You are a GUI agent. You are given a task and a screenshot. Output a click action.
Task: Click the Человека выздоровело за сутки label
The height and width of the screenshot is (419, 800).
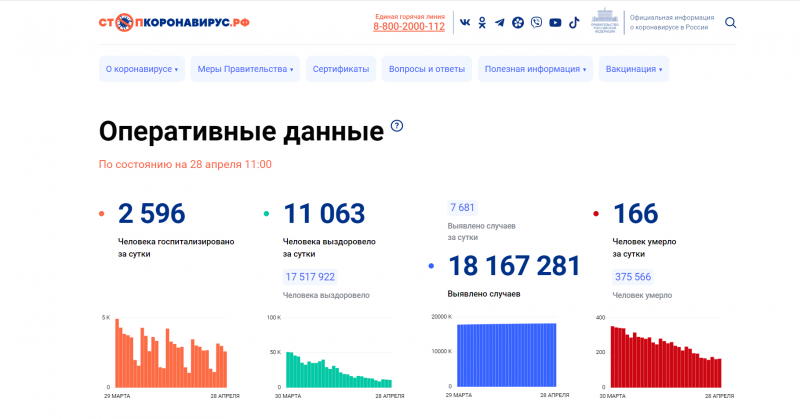[x=329, y=248]
